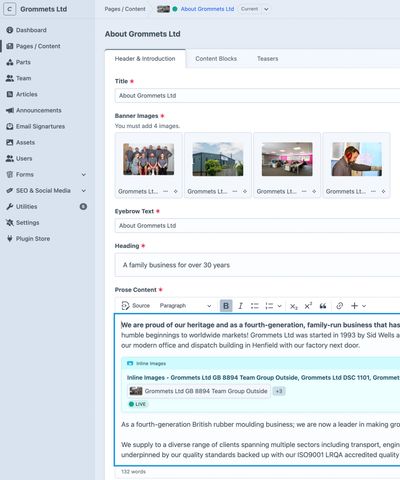Viewport: 400px width, 480px height.
Task: Click move handle on third banner image
Action: pyautogui.click(x=314, y=191)
